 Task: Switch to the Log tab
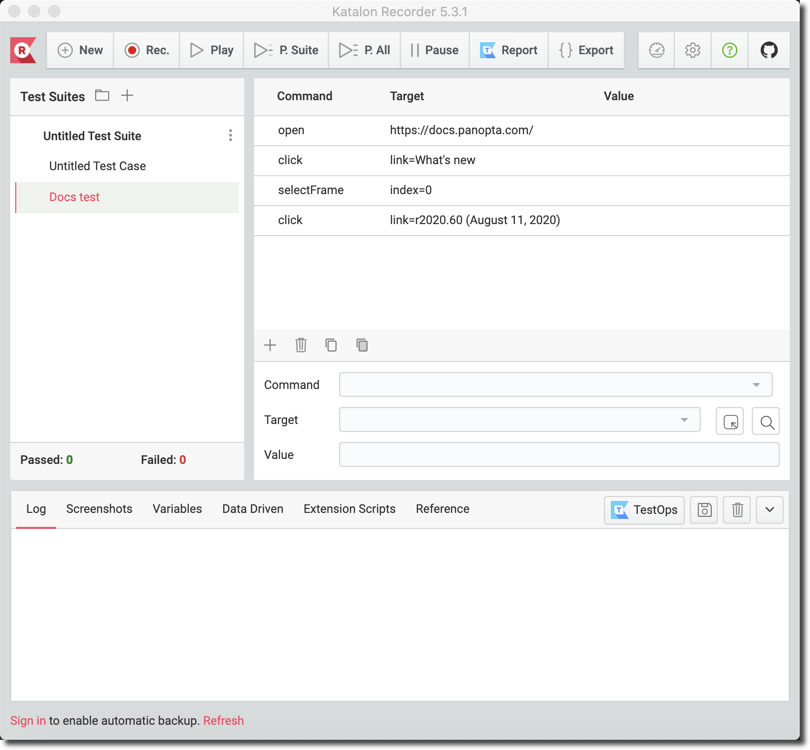click(36, 509)
